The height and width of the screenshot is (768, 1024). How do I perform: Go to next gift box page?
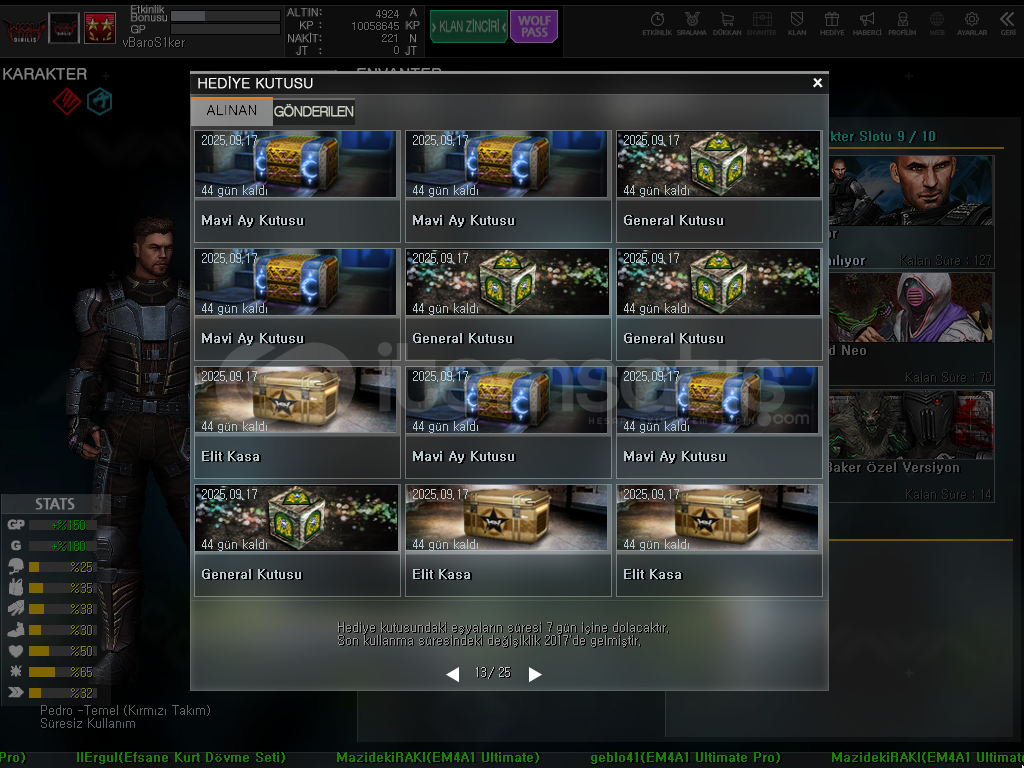pyautogui.click(x=535, y=674)
